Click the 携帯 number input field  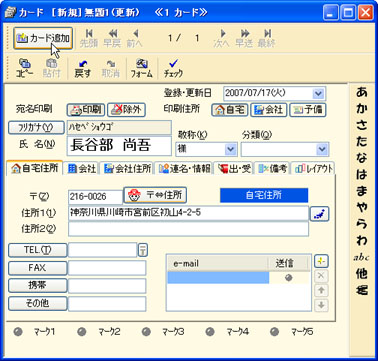pyautogui.click(x=107, y=286)
